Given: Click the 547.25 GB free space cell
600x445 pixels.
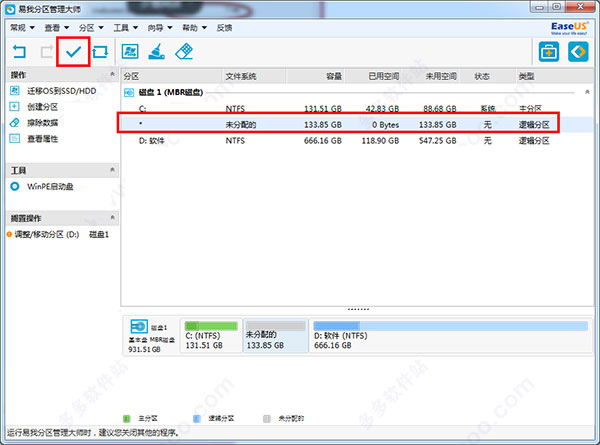Looking at the screenshot, I should pos(437,140).
